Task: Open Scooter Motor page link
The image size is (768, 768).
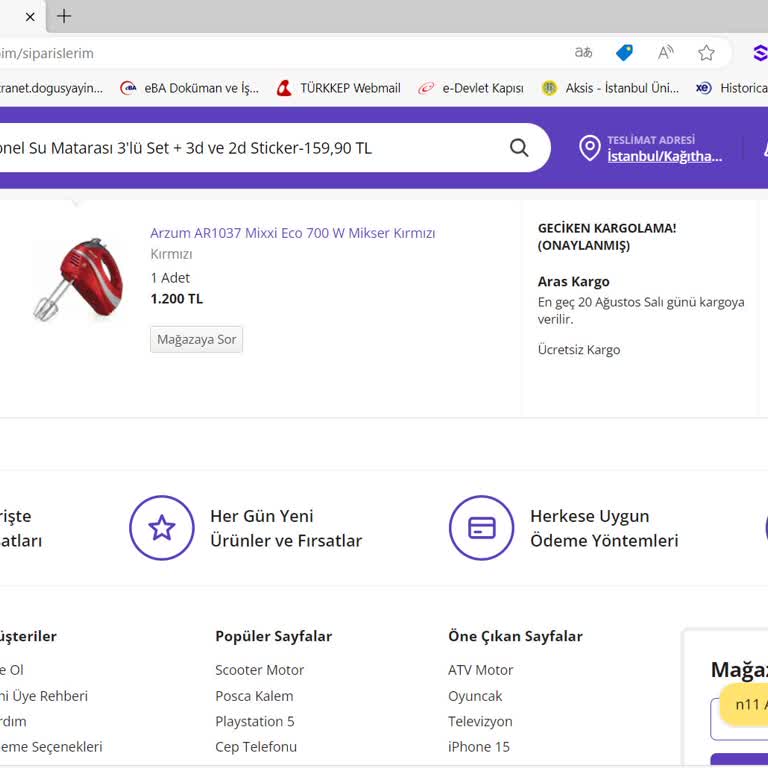Action: (260, 670)
